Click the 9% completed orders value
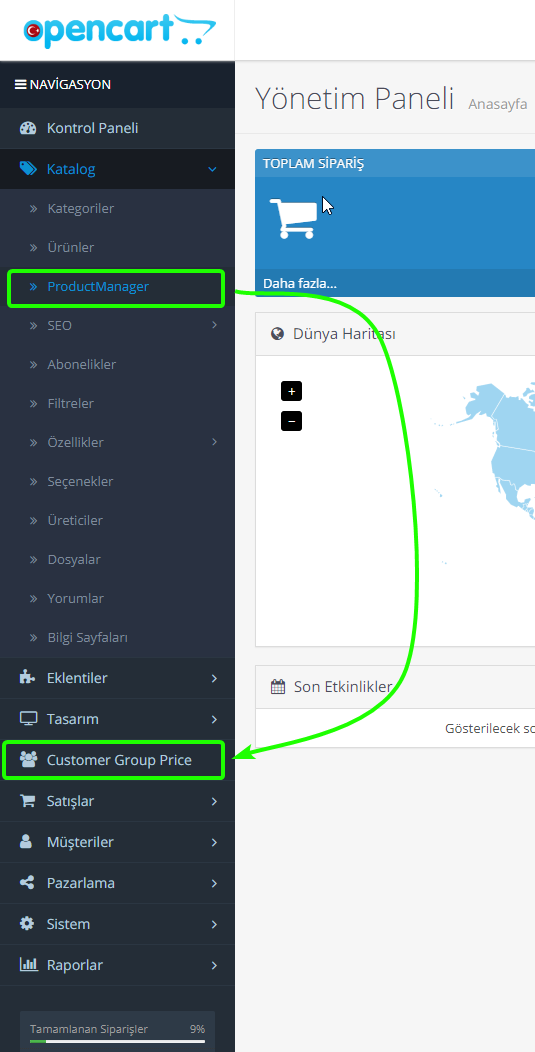535x1052 pixels. (x=197, y=1029)
